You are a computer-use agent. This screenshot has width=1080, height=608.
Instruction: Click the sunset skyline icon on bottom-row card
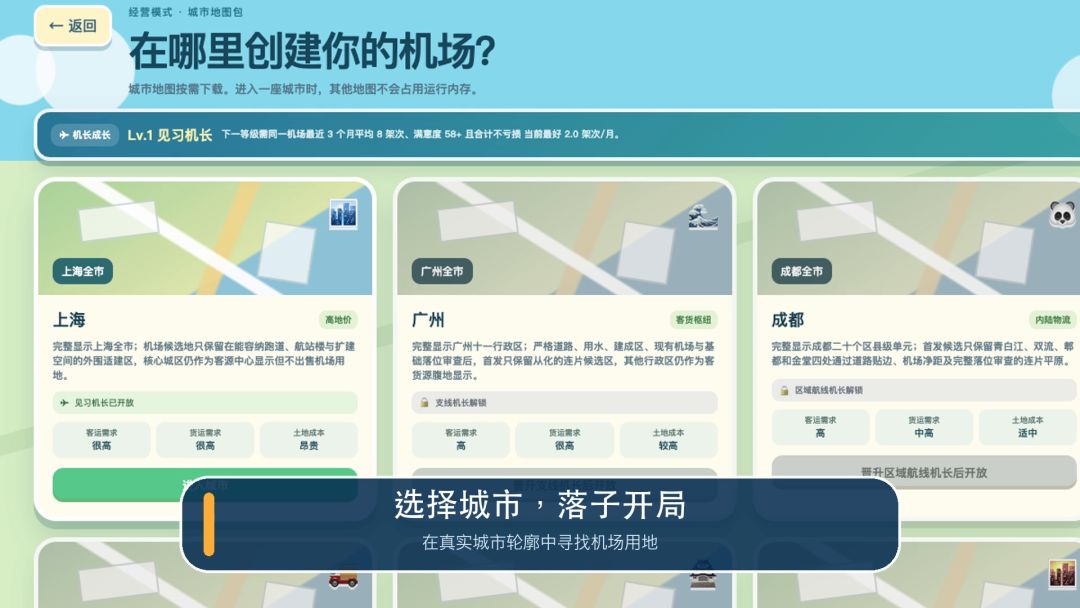1061,573
